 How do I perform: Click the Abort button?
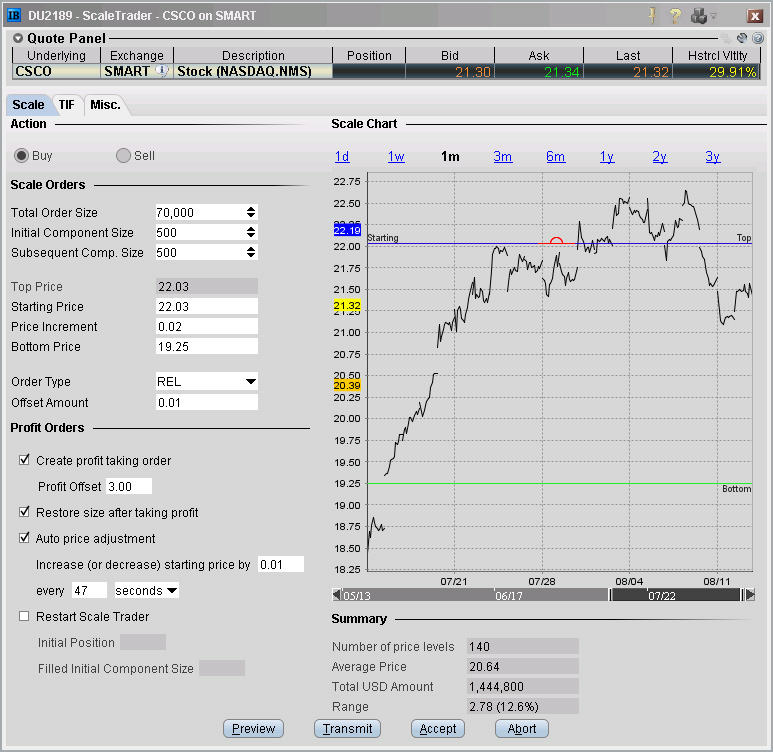tap(522, 728)
